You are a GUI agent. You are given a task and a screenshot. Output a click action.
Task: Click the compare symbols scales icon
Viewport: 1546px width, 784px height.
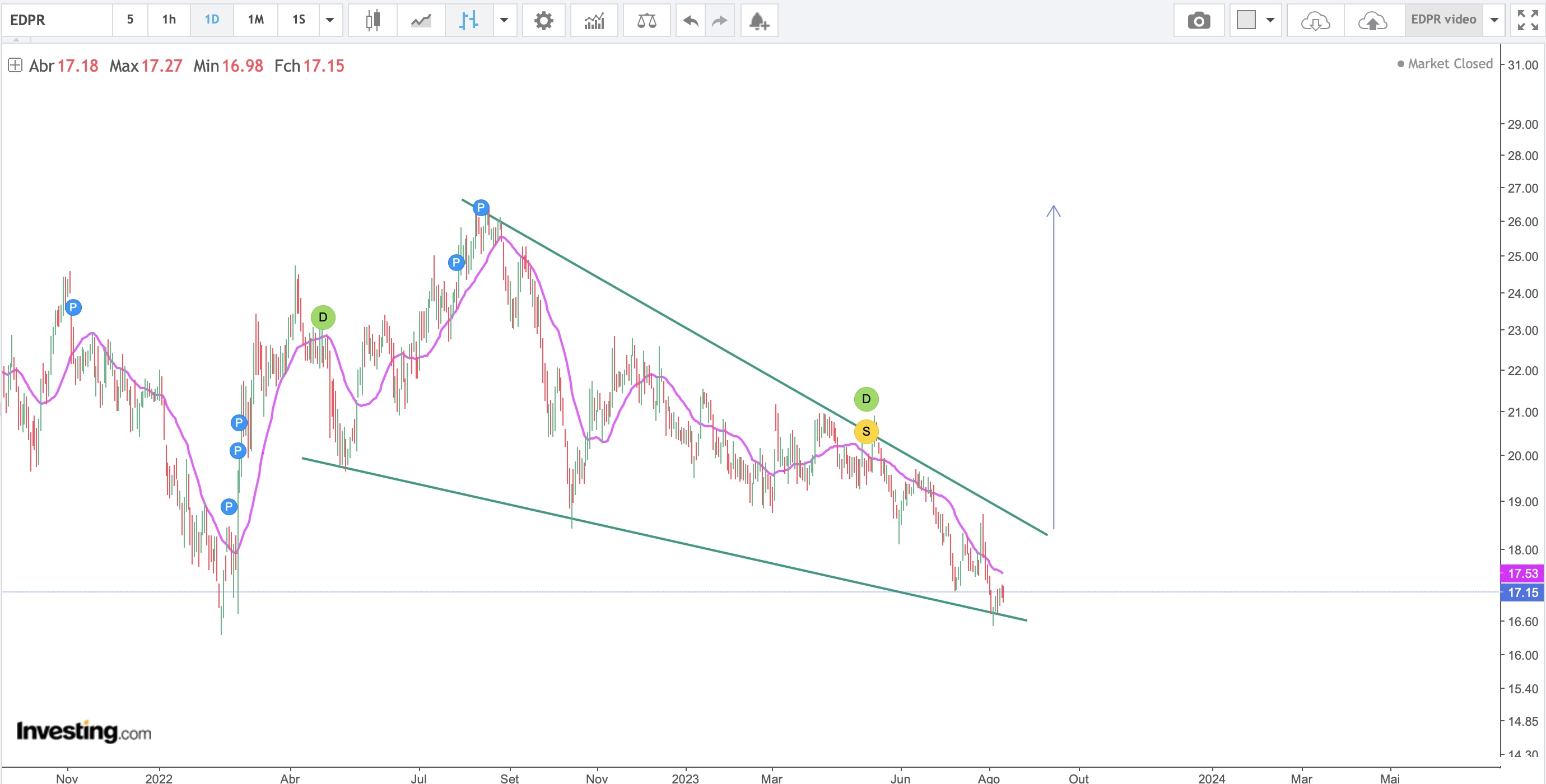click(646, 20)
